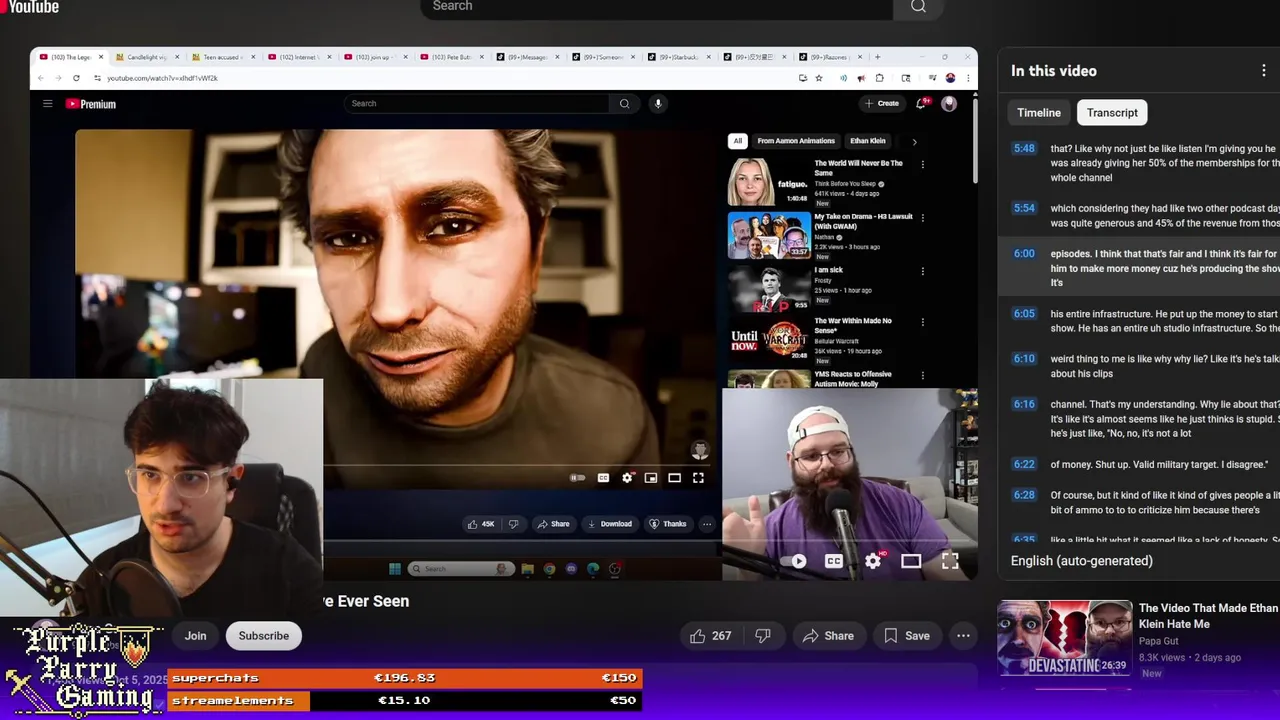
Task: Click the Subscribe button
Action: click(264, 636)
